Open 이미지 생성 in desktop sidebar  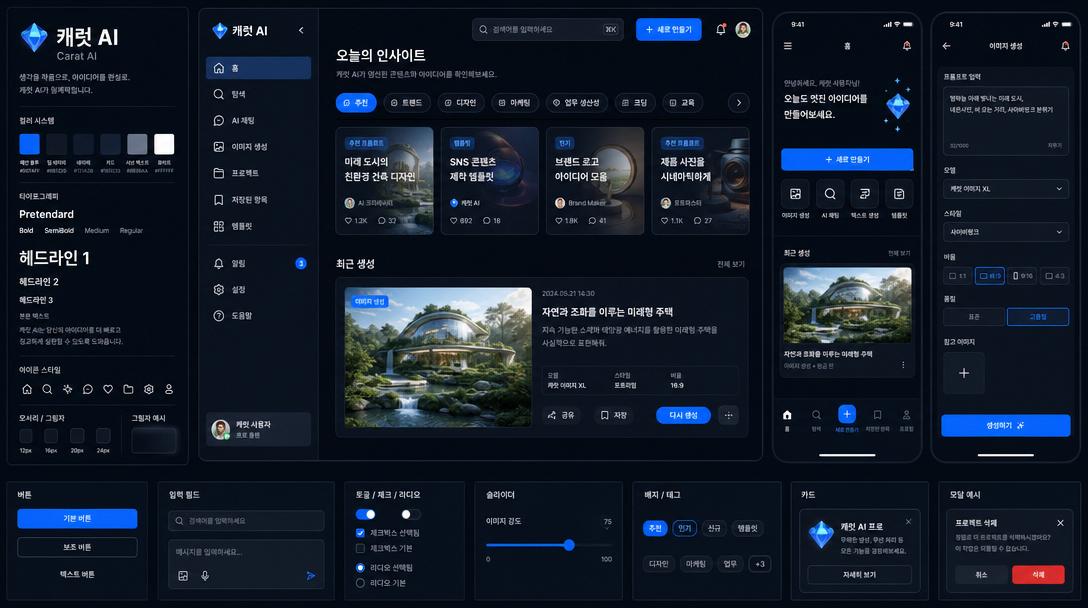point(258,147)
